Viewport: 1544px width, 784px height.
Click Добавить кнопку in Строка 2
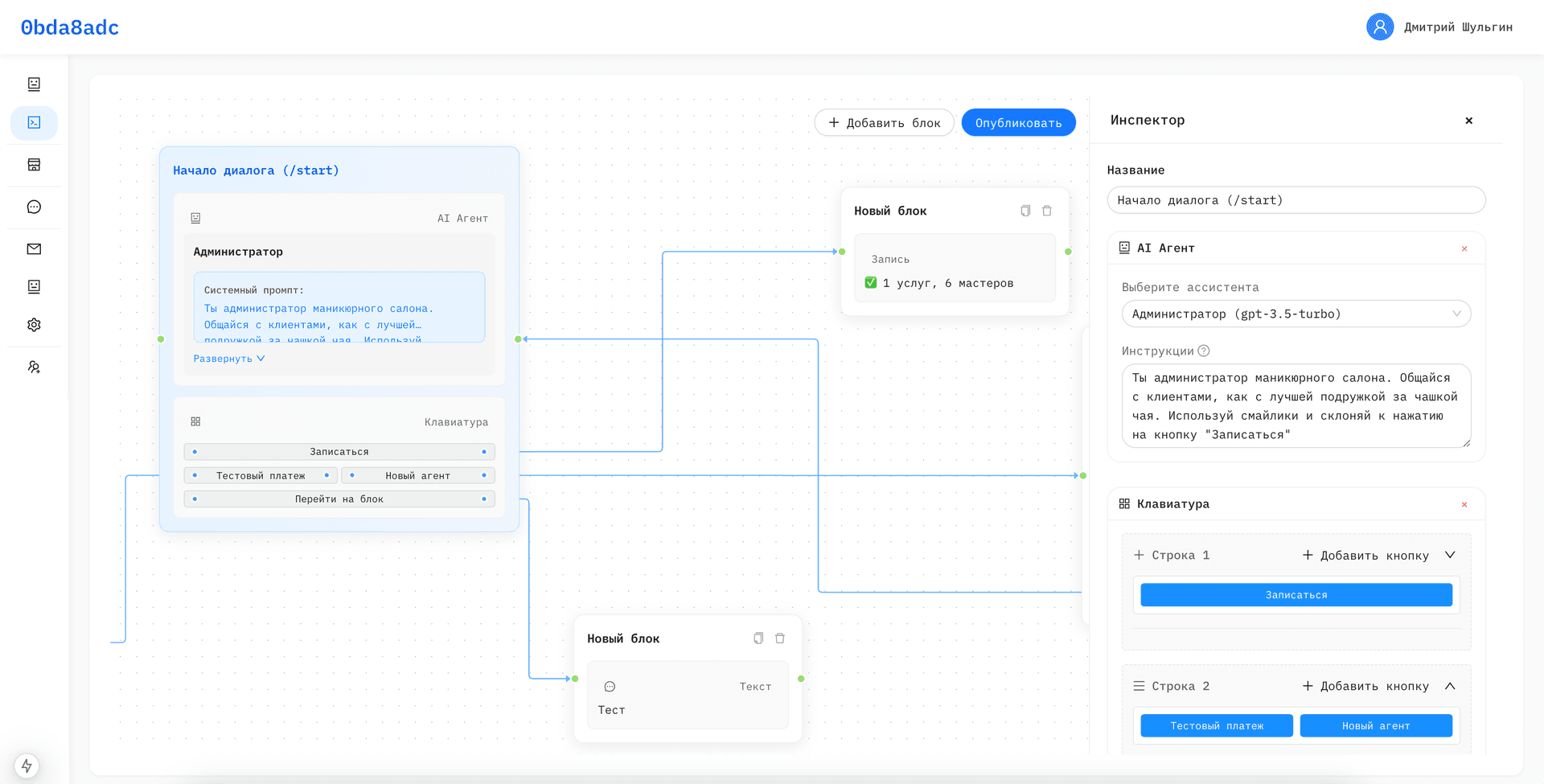1365,686
